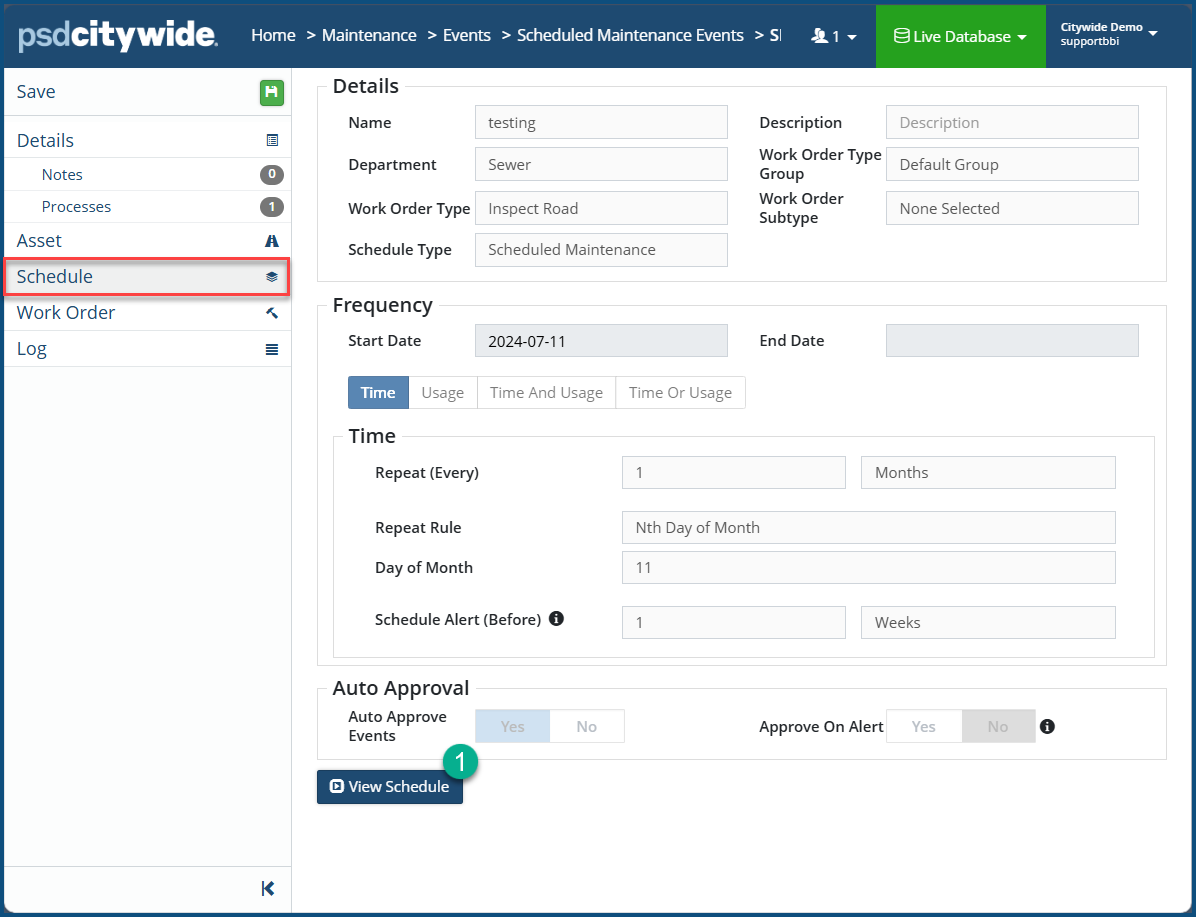Open Details in the sidebar
This screenshot has height=917, width=1196.
147,140
